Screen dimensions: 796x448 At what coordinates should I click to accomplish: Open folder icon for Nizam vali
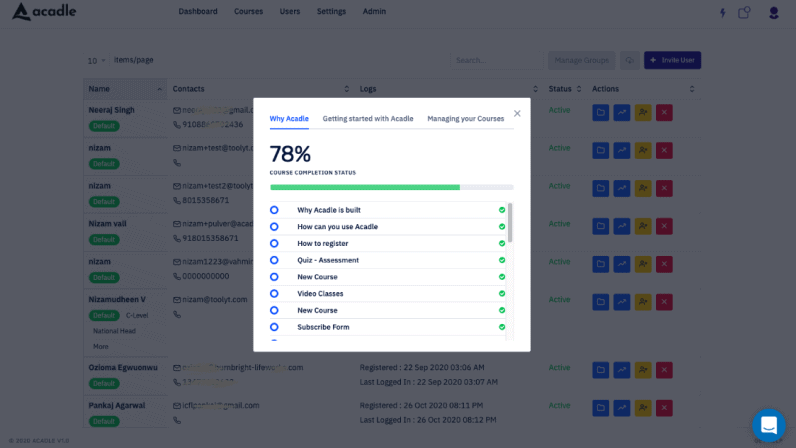tap(601, 226)
